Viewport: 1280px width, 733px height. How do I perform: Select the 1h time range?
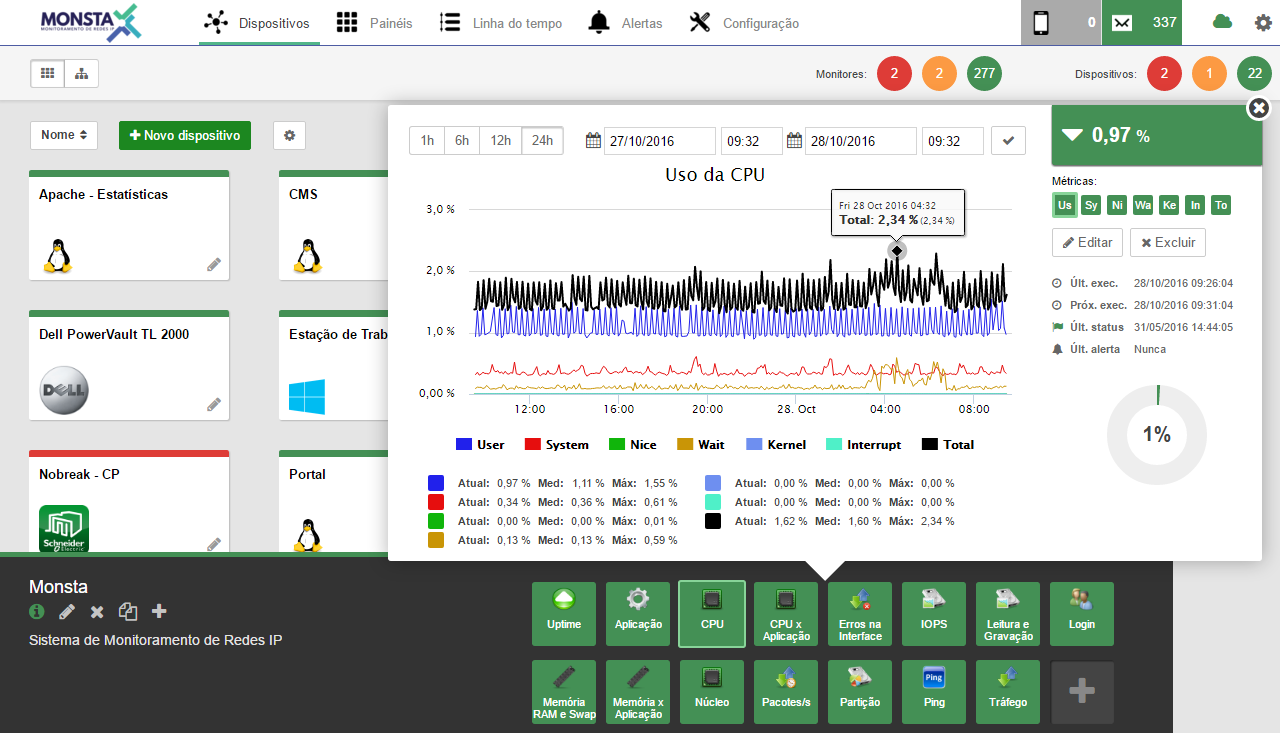pyautogui.click(x=427, y=141)
